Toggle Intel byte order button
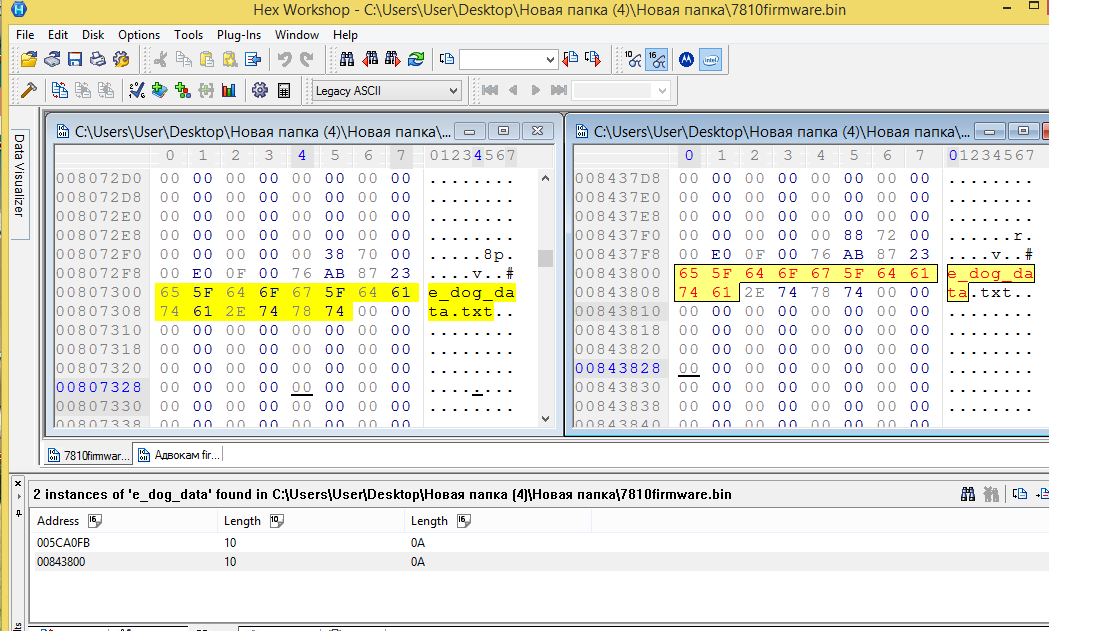Image resolution: width=1094 pixels, height=631 pixels. click(x=710, y=60)
